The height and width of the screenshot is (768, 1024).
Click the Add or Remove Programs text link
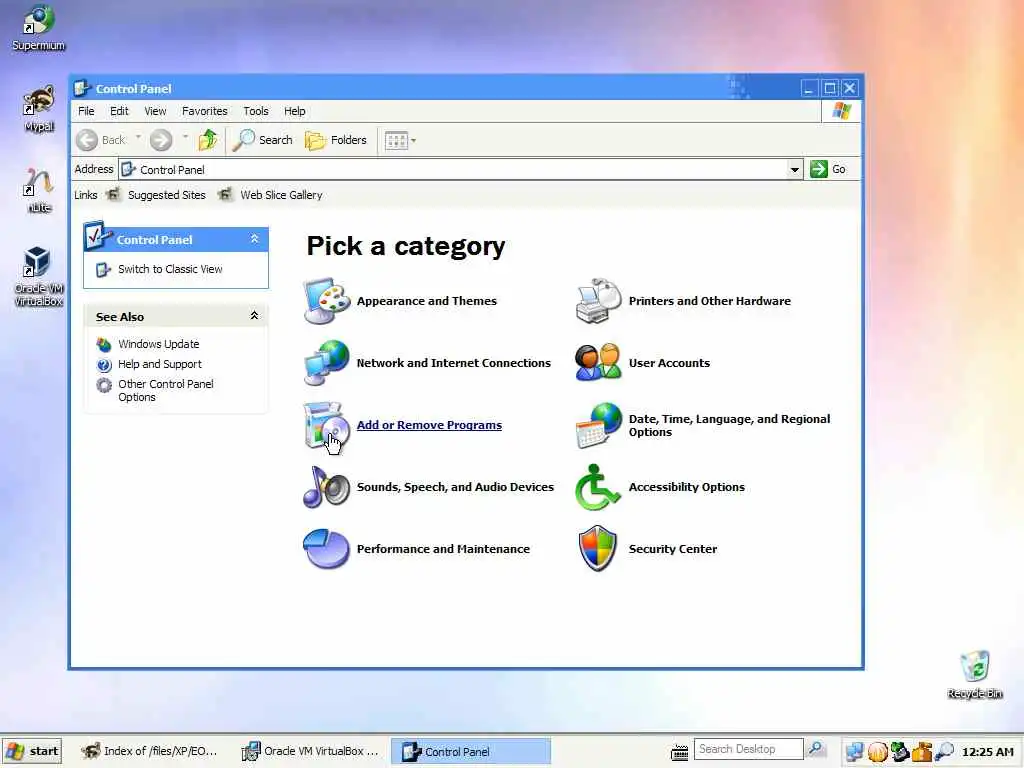click(429, 425)
